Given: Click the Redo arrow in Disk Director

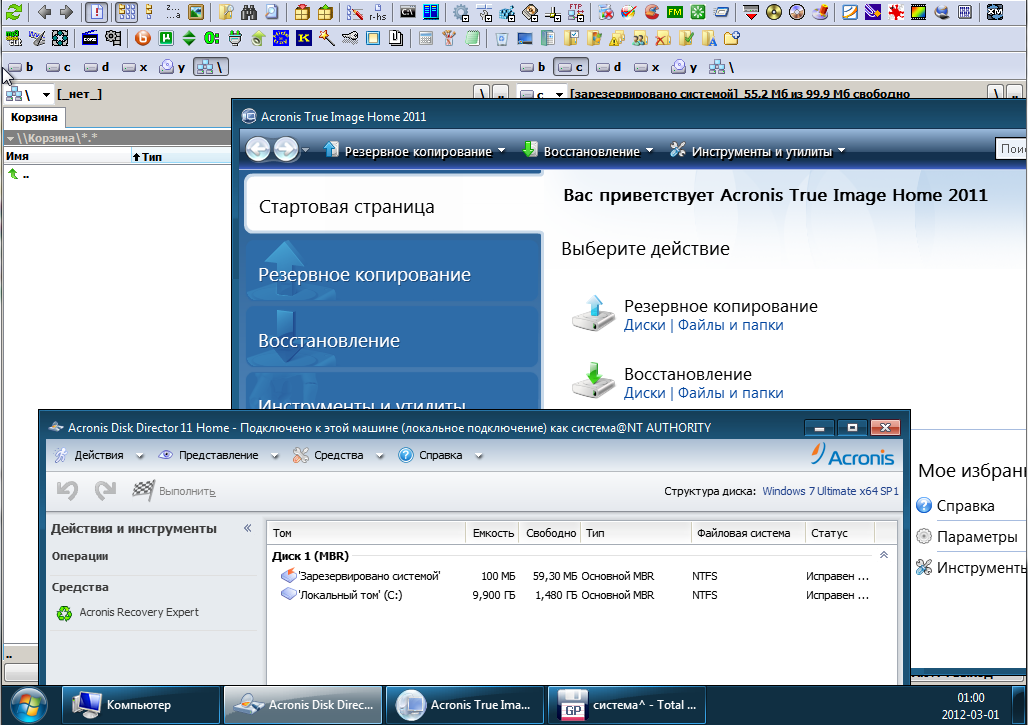Looking at the screenshot, I should point(105,490).
